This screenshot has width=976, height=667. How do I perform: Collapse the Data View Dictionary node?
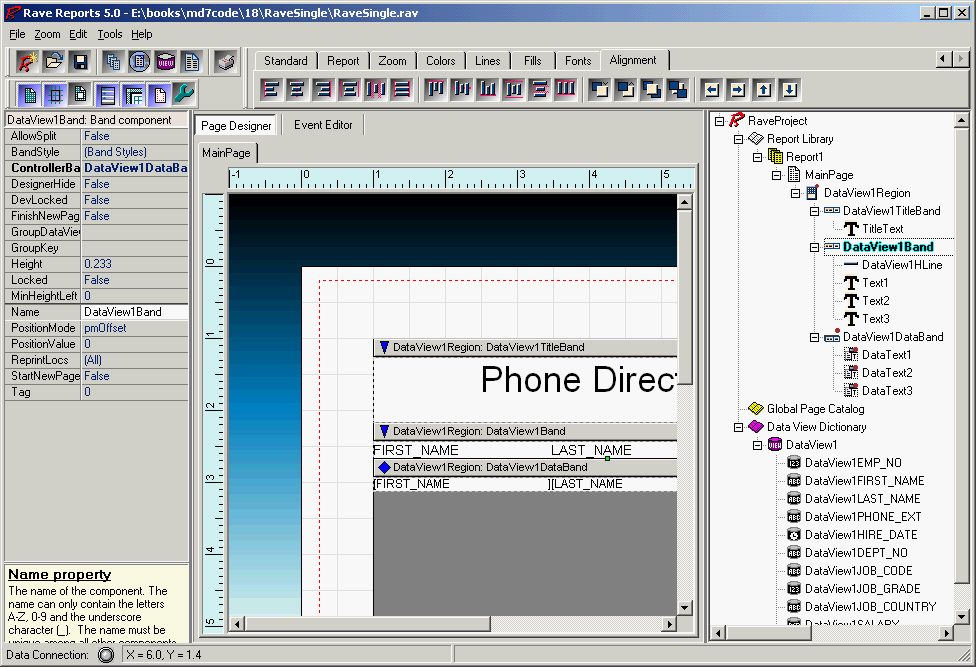click(738, 427)
